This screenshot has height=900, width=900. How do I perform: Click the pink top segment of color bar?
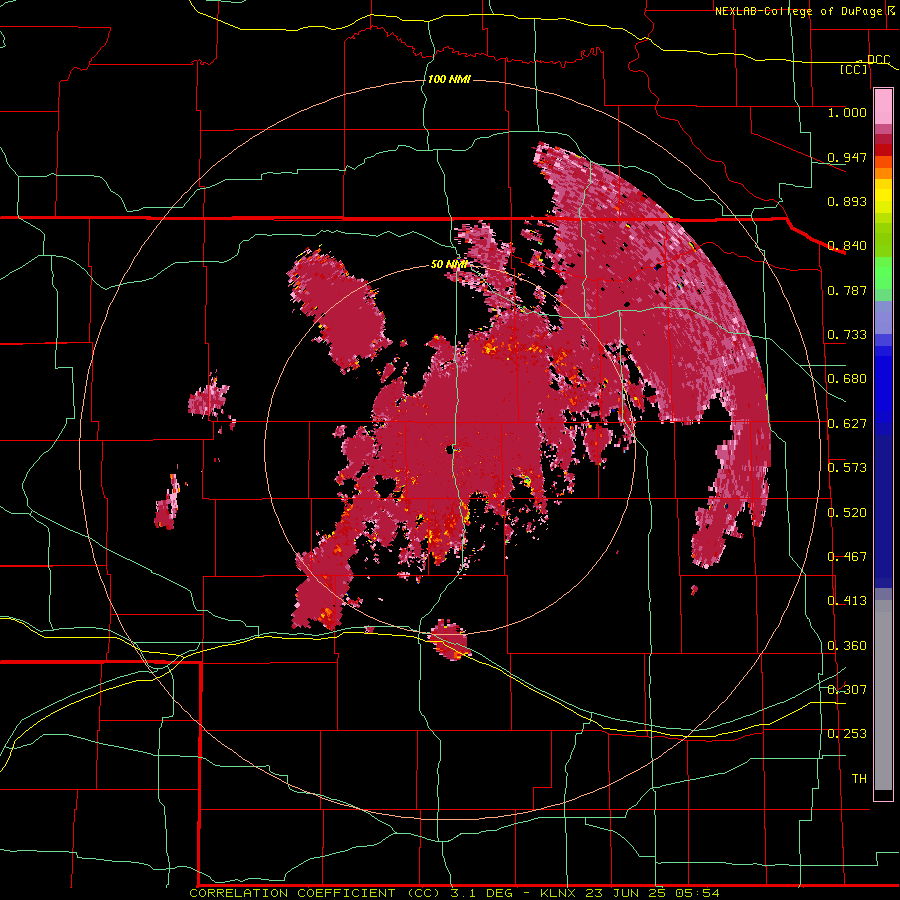(x=883, y=107)
